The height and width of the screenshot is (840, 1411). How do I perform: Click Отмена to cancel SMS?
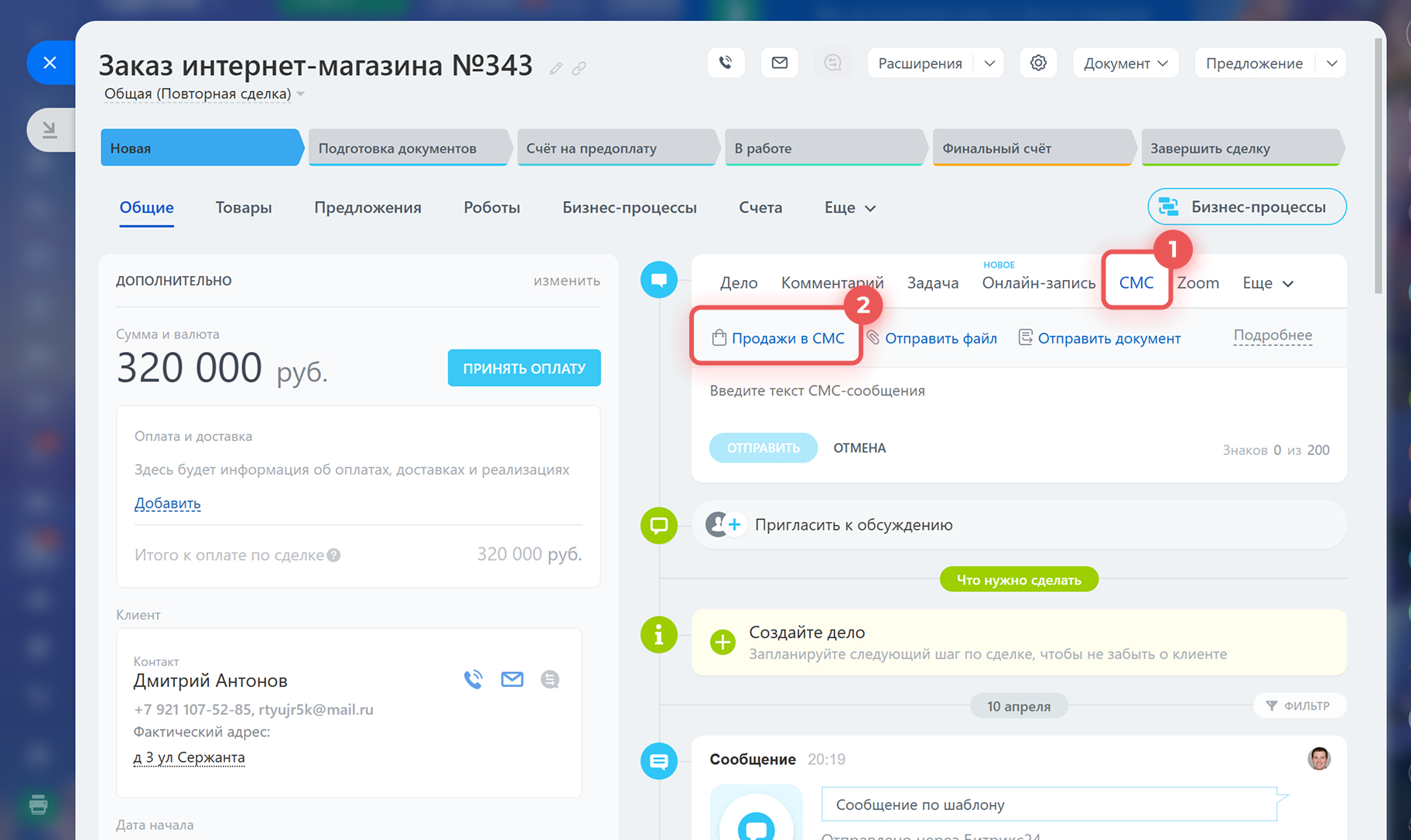pyautogui.click(x=859, y=448)
